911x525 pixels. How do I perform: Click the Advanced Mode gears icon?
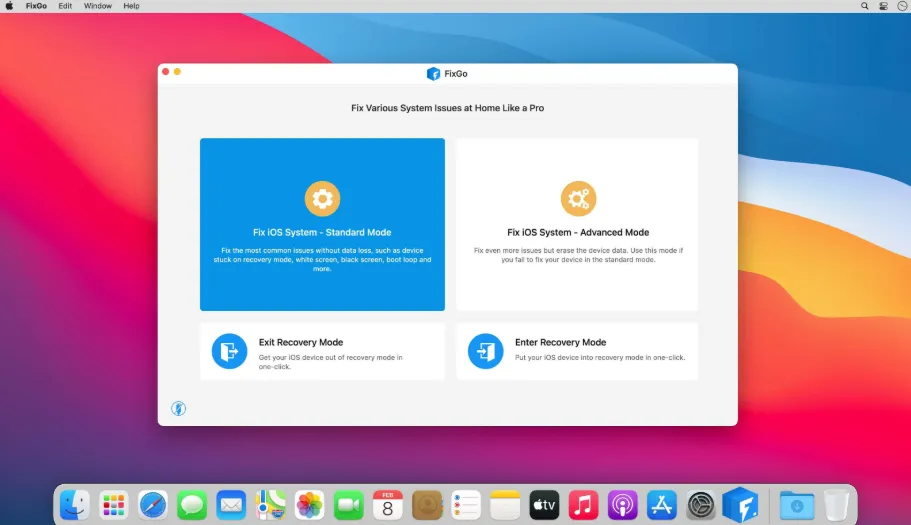[578, 199]
